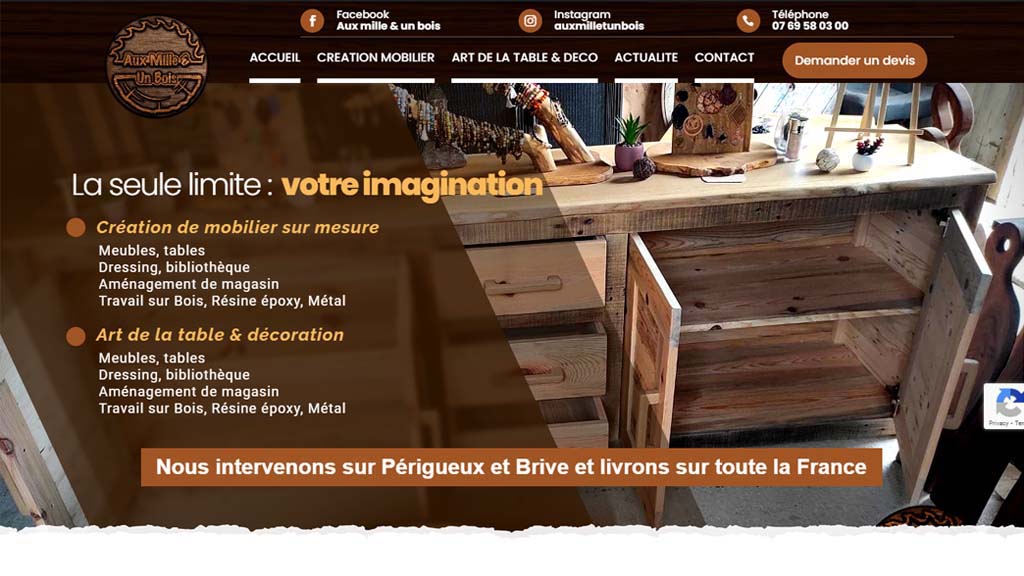Select the ACTUALITE menu item
Screen dimensions: 1024x576
point(646,58)
